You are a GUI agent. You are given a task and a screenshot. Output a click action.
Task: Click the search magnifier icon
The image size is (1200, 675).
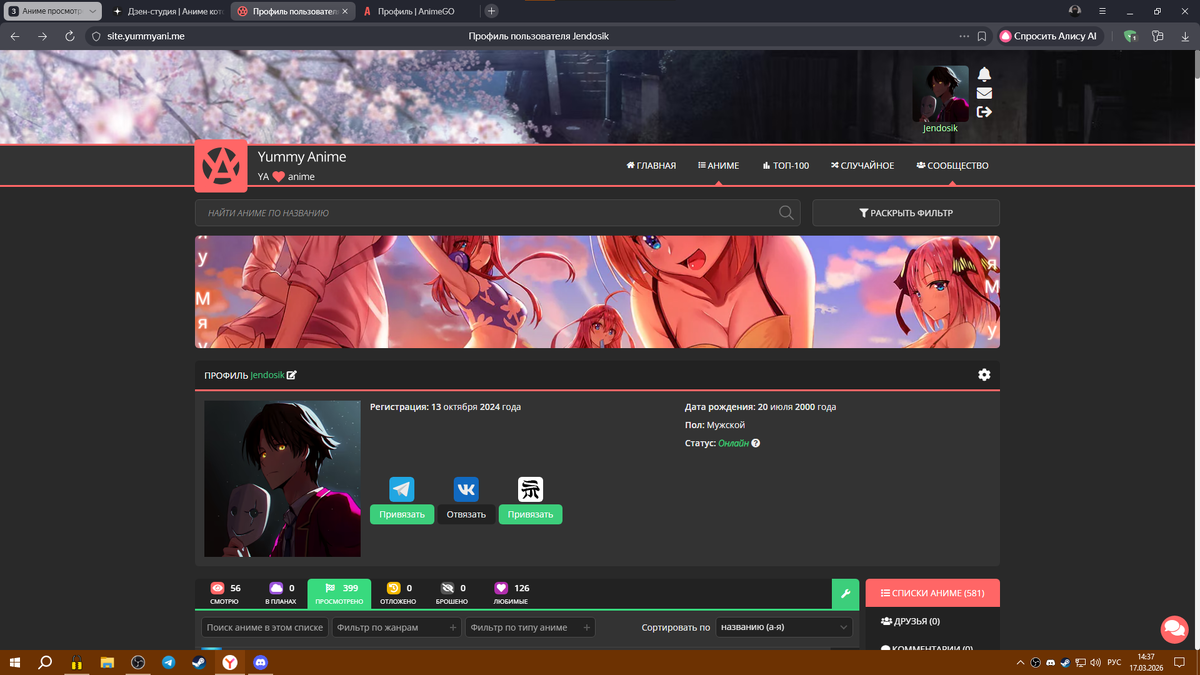(787, 212)
